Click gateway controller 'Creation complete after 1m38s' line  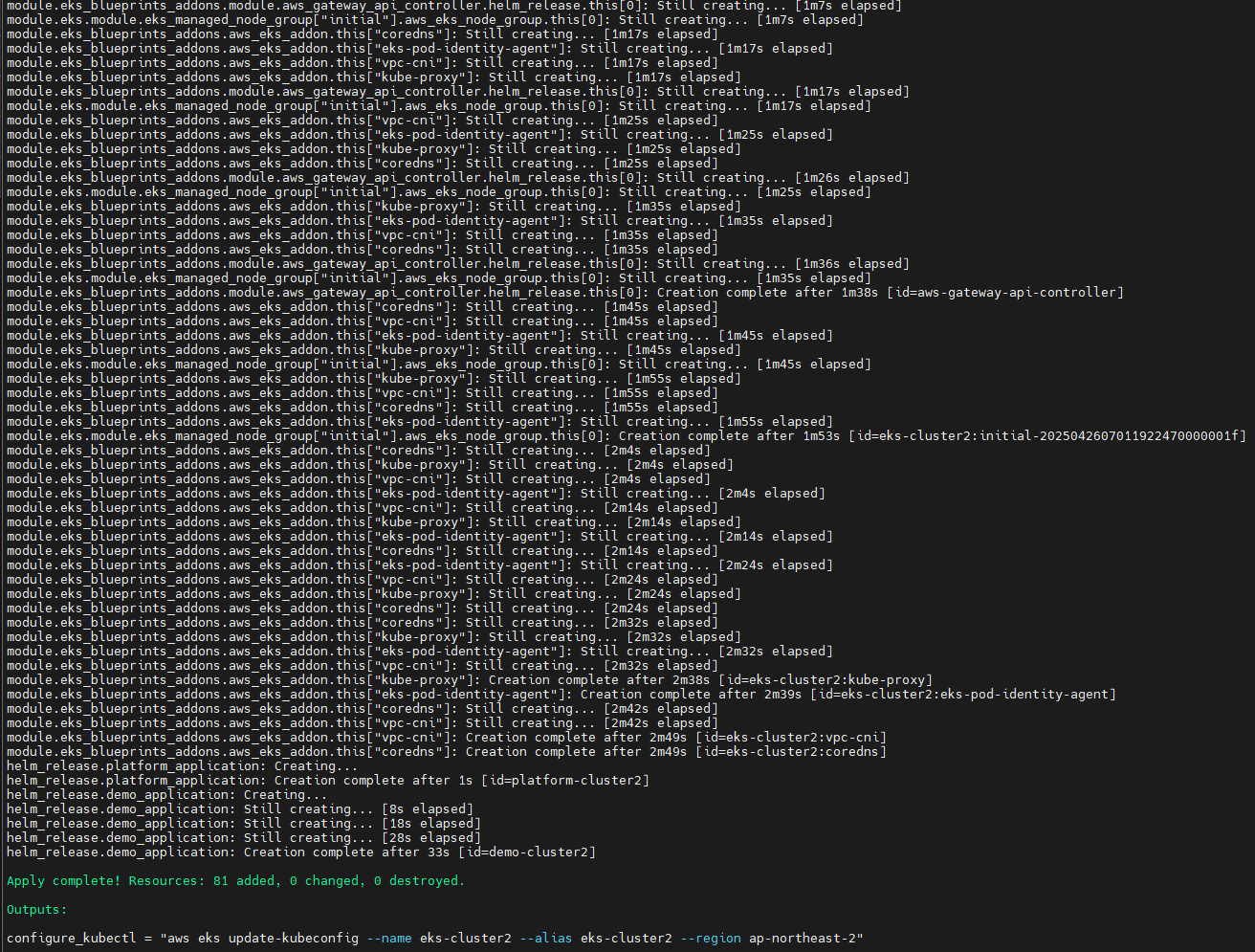(x=565, y=292)
